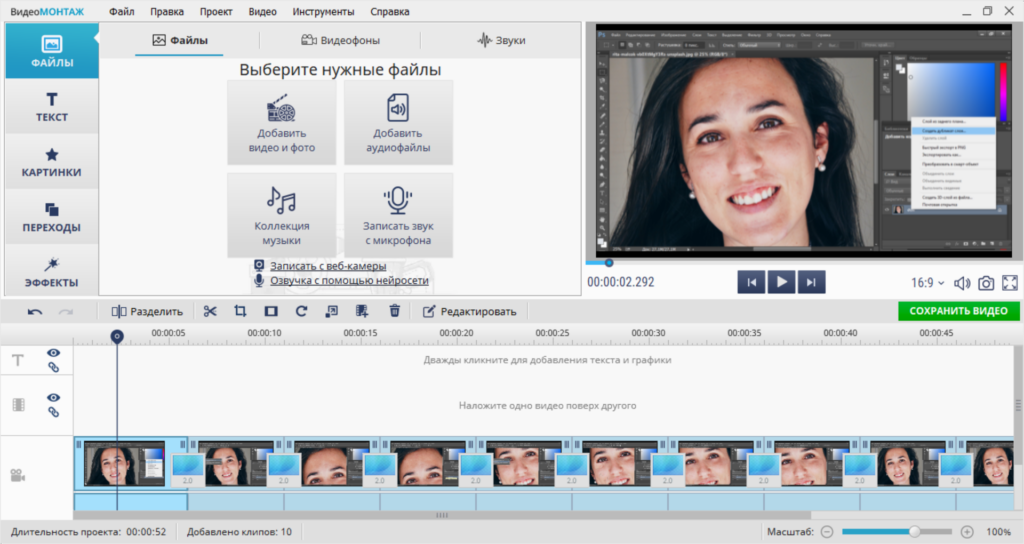Click the overlay track filmstrip icon
This screenshot has height=544, width=1024.
click(x=18, y=405)
